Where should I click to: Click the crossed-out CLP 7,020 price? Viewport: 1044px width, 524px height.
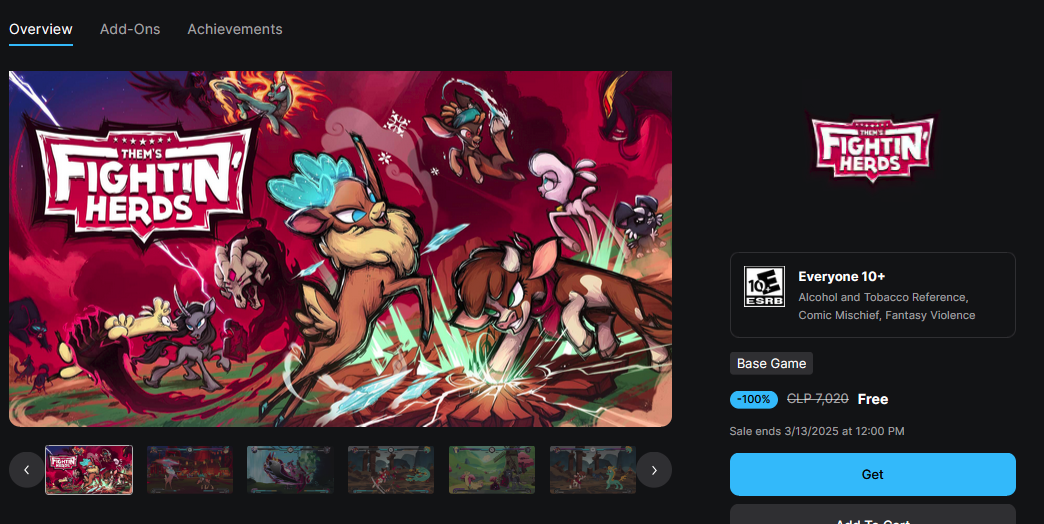point(818,399)
